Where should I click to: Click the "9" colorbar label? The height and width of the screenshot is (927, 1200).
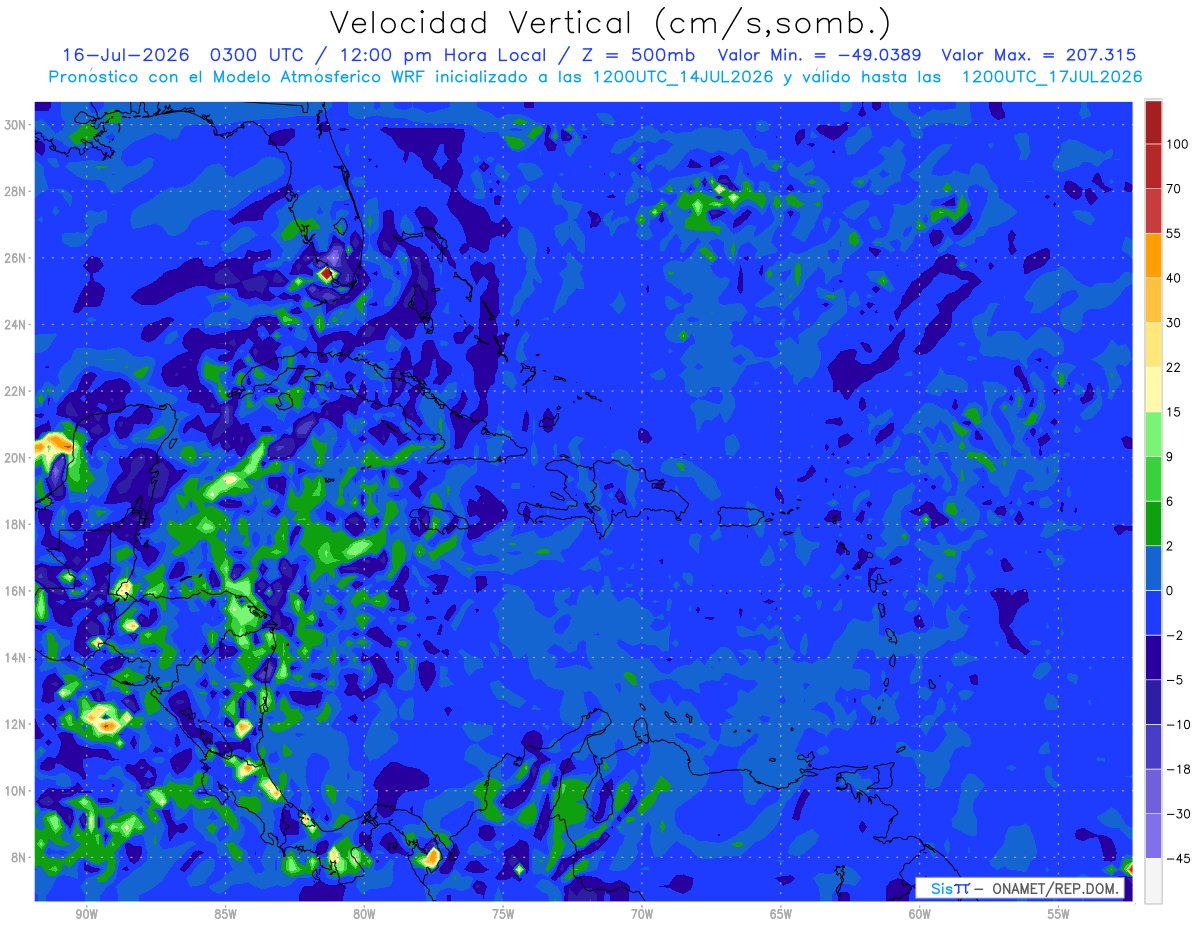(x=1171, y=457)
